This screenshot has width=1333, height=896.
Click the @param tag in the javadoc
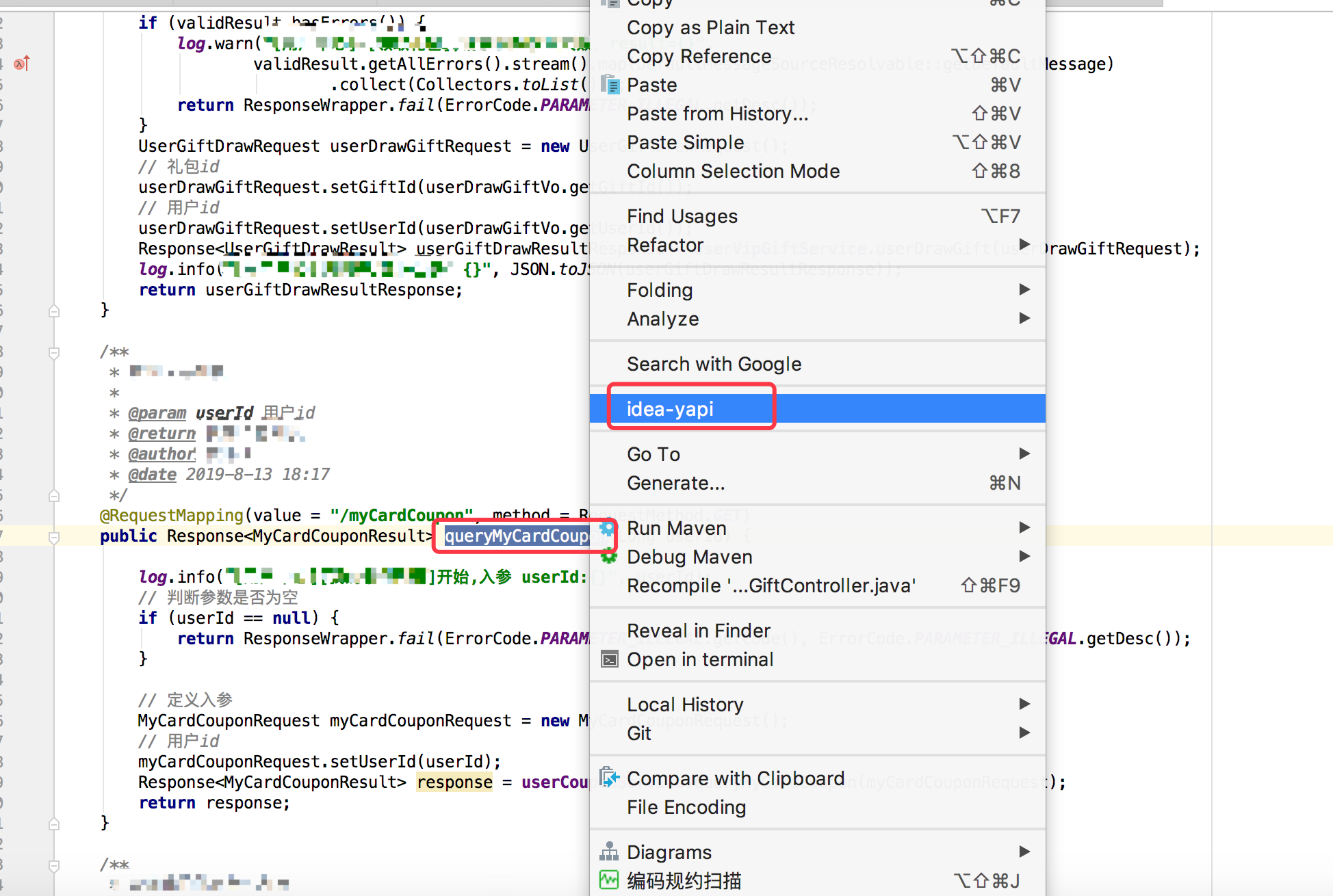coord(157,413)
